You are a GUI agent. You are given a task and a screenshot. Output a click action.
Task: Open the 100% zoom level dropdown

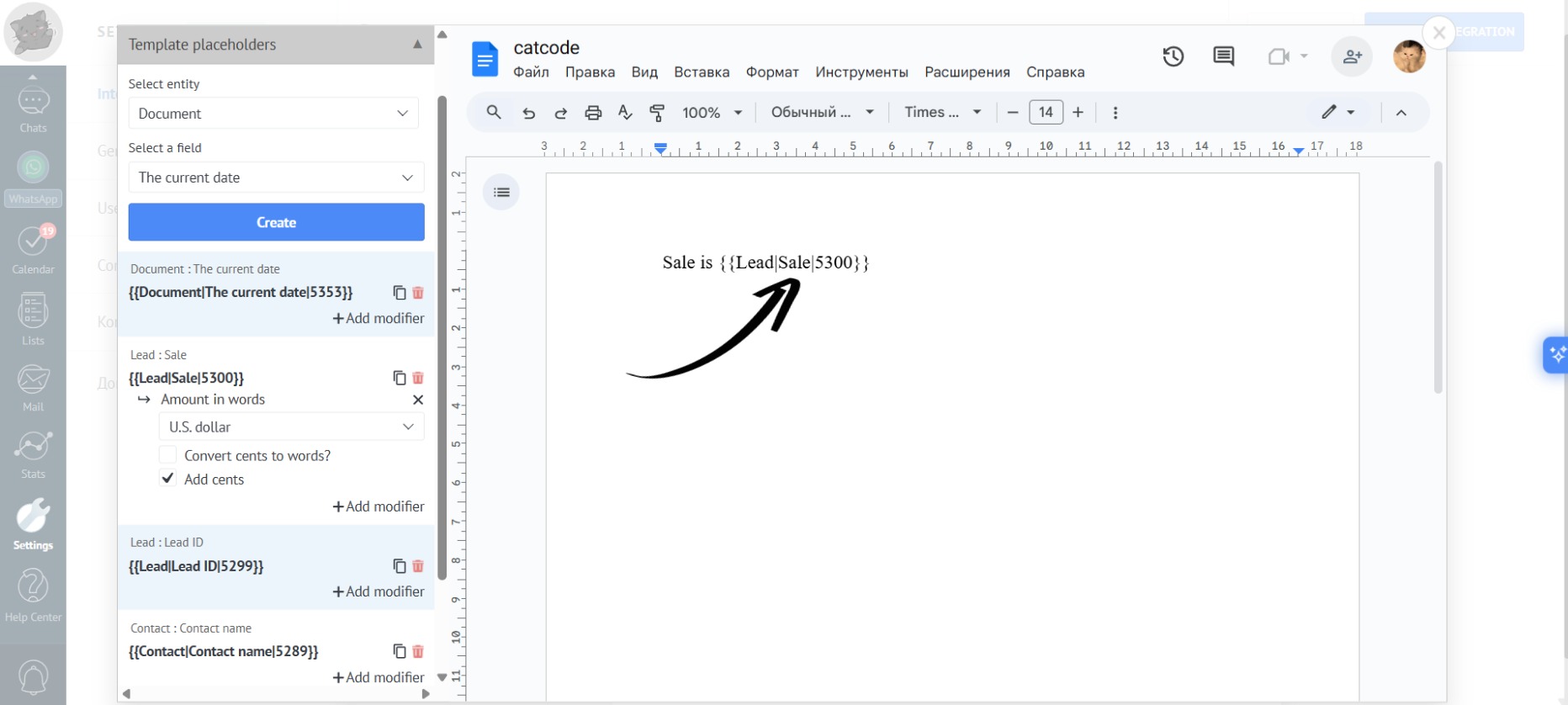tap(712, 113)
